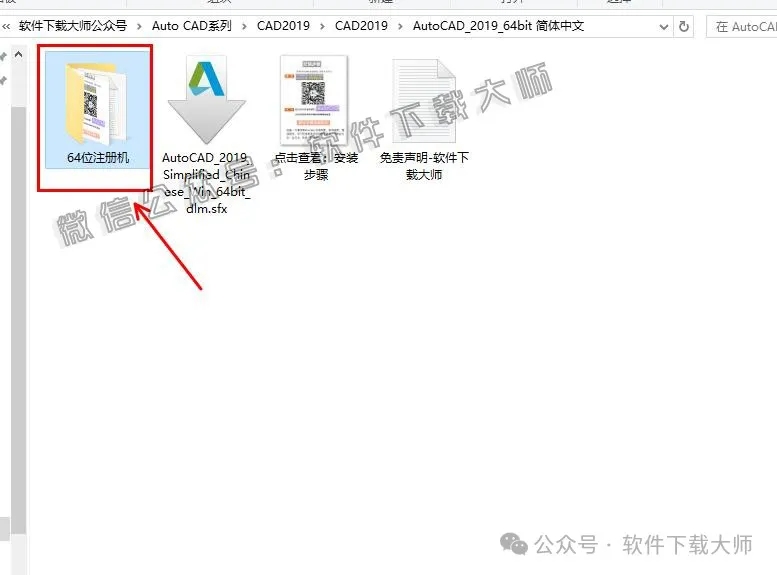Go to first CAD2019 breadcrumb segment

[x=283, y=26]
